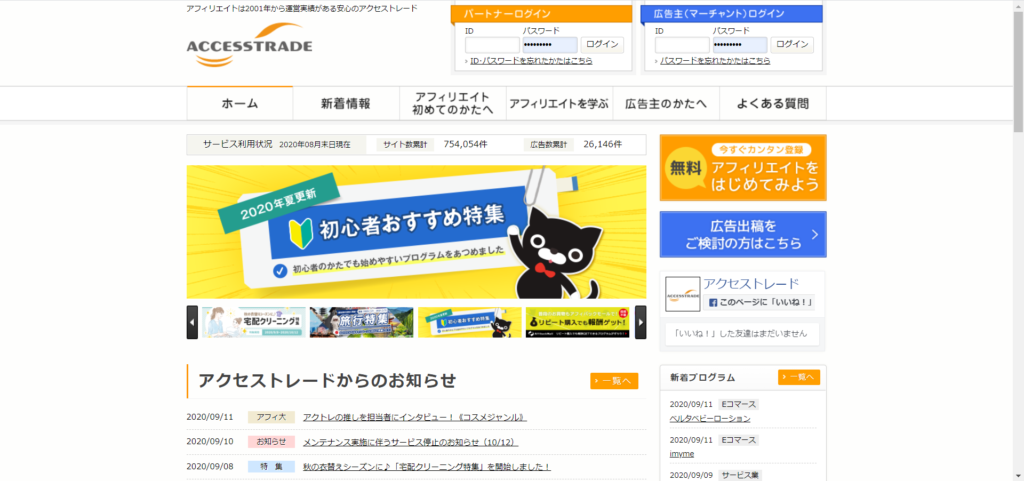This screenshot has width=1024, height=481.
Task: Click the お知らせ category tag
Action: pos(271,442)
